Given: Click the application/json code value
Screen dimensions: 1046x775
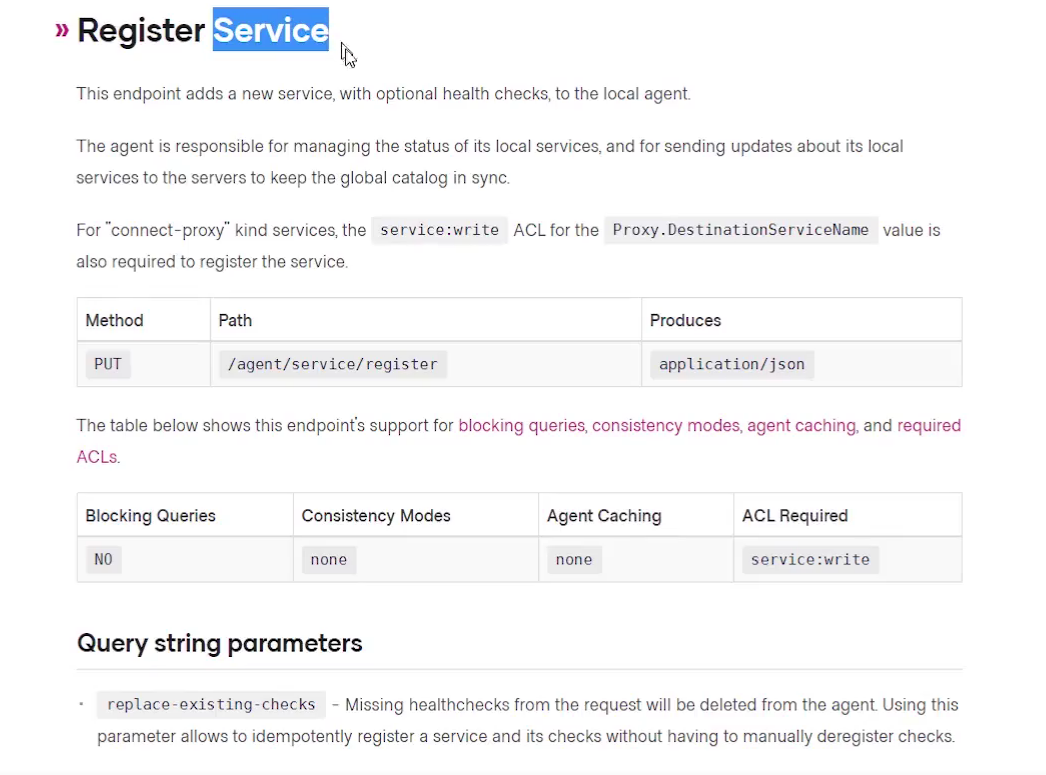Looking at the screenshot, I should [732, 364].
